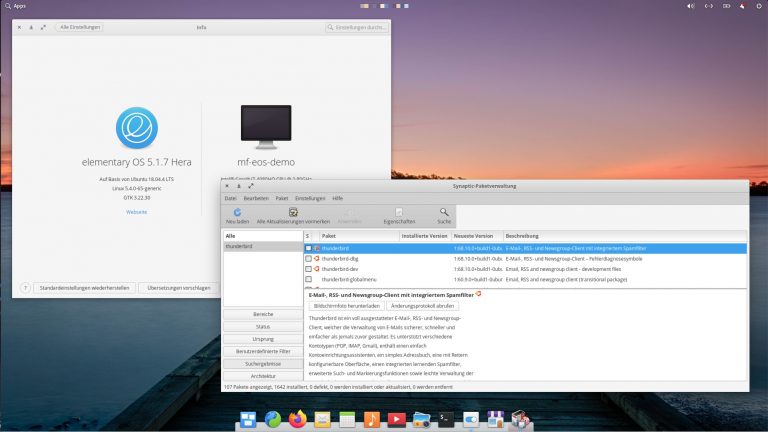Sort by Installierte Version column header

click(x=425, y=236)
